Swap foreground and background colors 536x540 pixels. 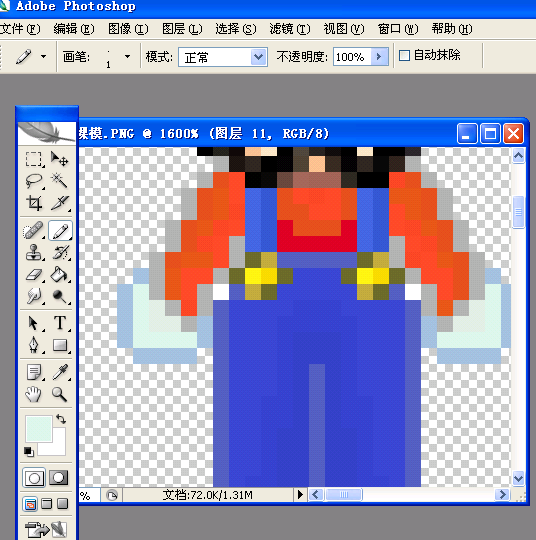point(61,419)
